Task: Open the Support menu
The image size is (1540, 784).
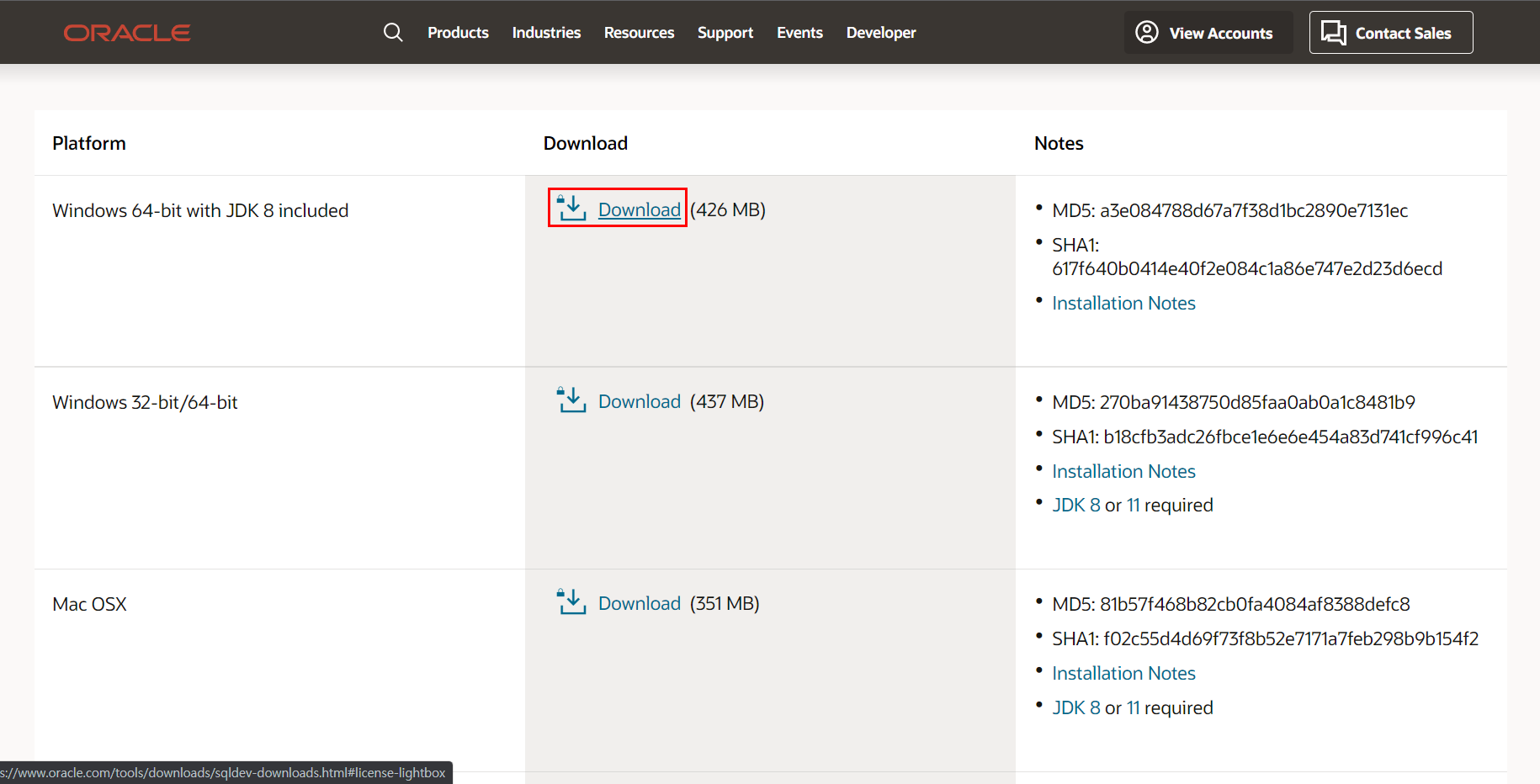Action: [725, 33]
